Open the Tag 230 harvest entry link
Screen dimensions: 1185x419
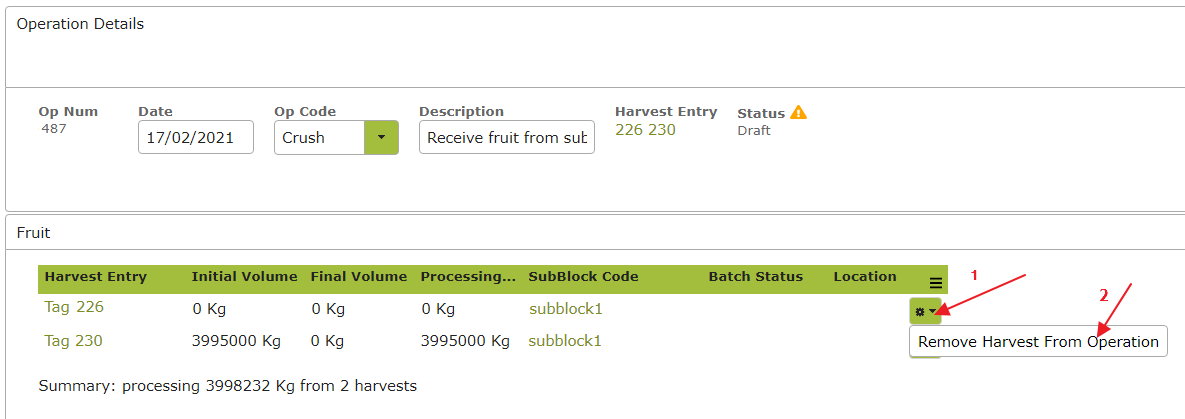[74, 341]
